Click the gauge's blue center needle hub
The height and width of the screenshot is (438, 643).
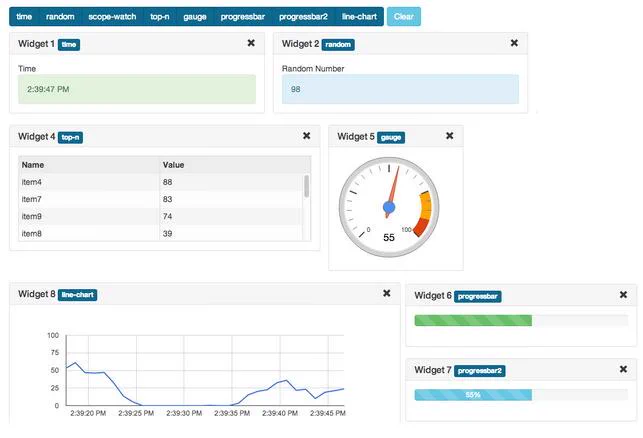click(x=389, y=207)
